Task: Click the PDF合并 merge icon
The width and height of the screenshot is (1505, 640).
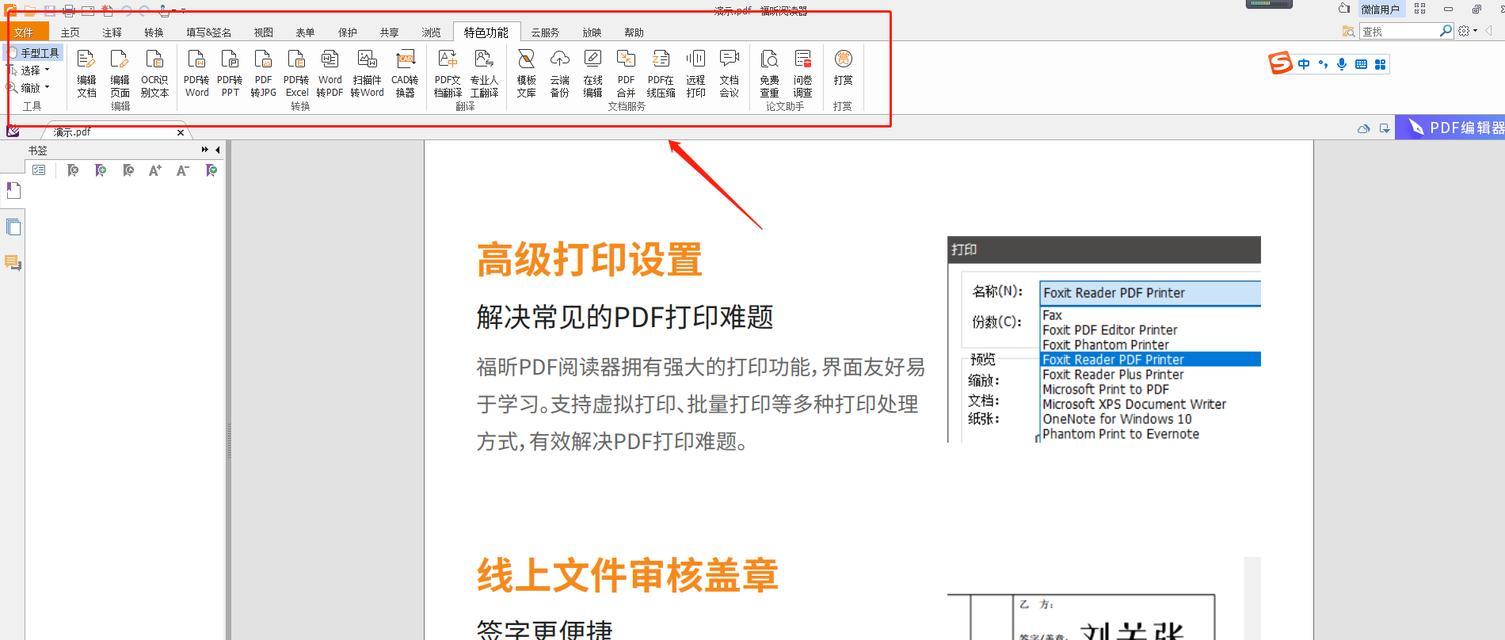Action: pyautogui.click(x=626, y=74)
